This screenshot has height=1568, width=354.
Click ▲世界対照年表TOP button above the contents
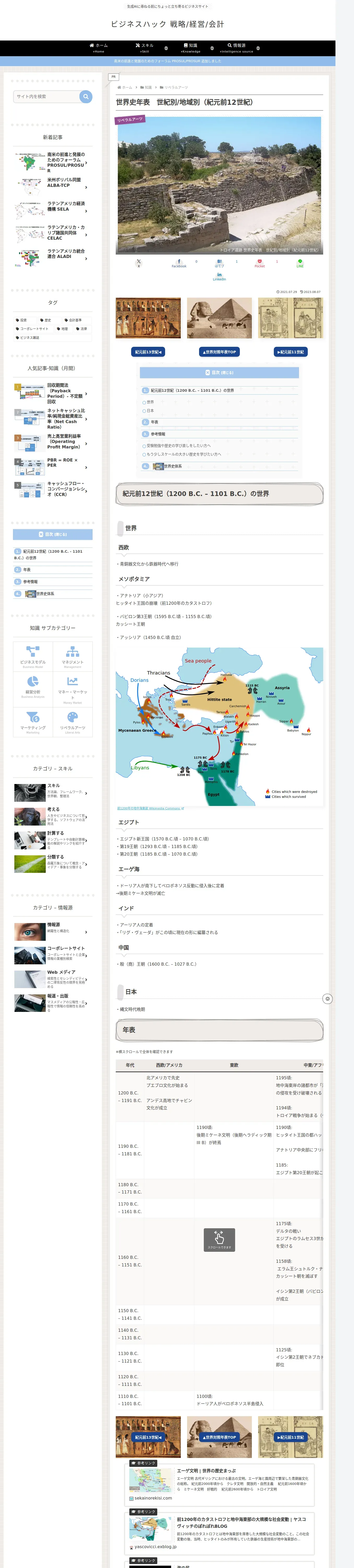(x=219, y=352)
